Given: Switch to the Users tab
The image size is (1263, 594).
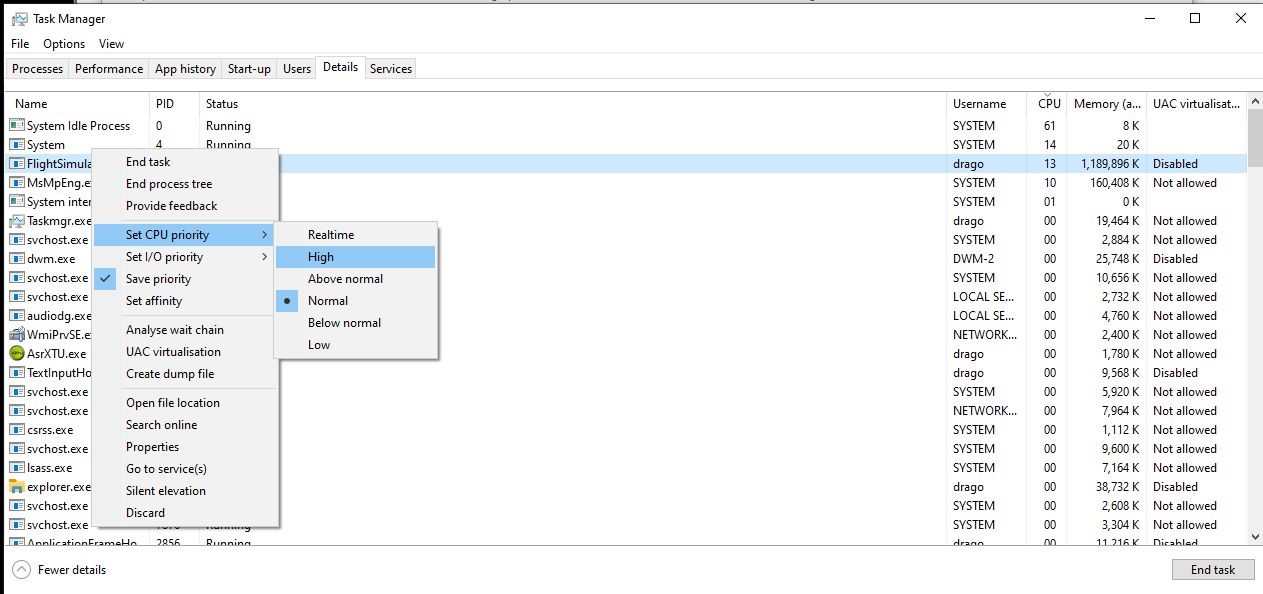Looking at the screenshot, I should [x=297, y=69].
